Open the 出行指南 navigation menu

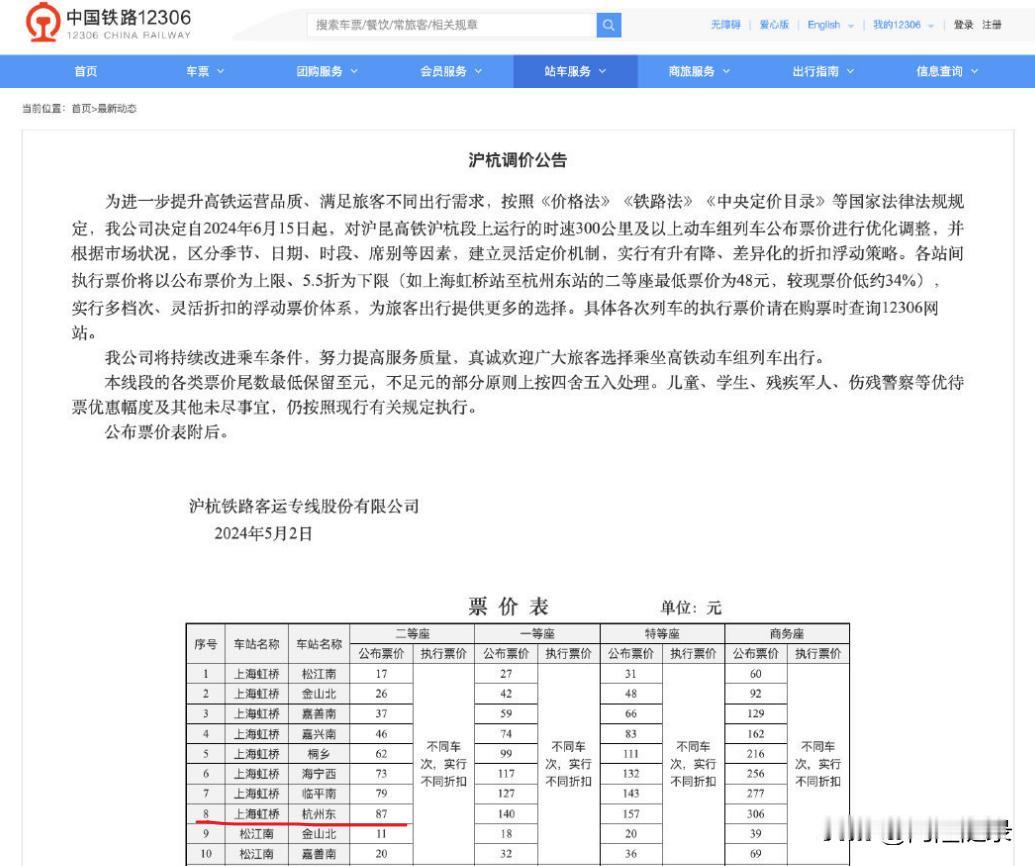click(x=823, y=71)
